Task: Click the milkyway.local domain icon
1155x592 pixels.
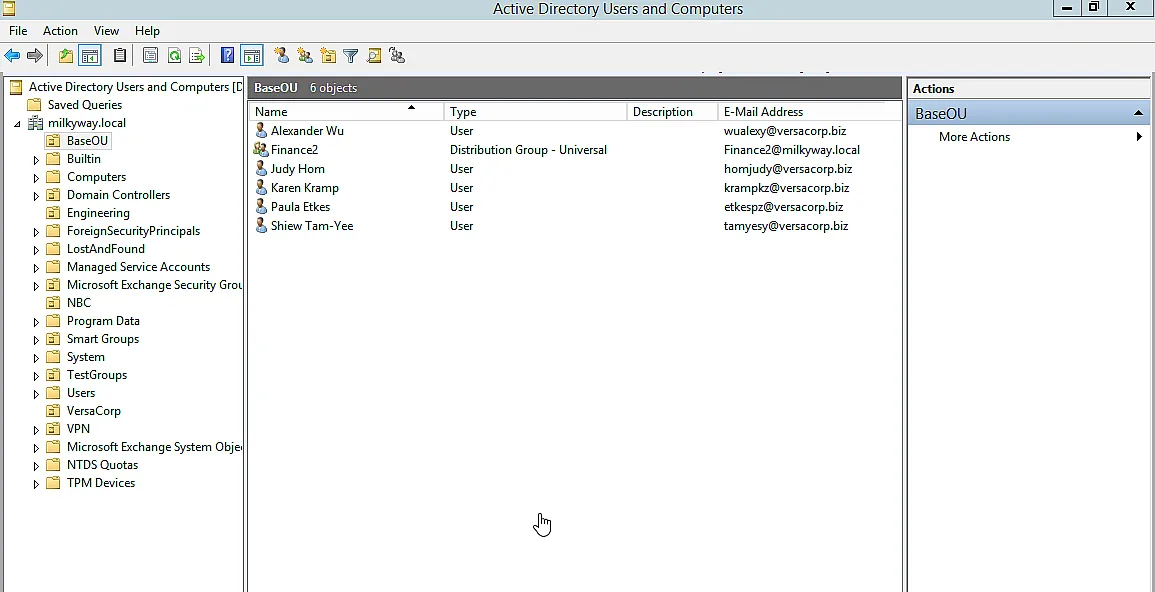Action: [35, 123]
